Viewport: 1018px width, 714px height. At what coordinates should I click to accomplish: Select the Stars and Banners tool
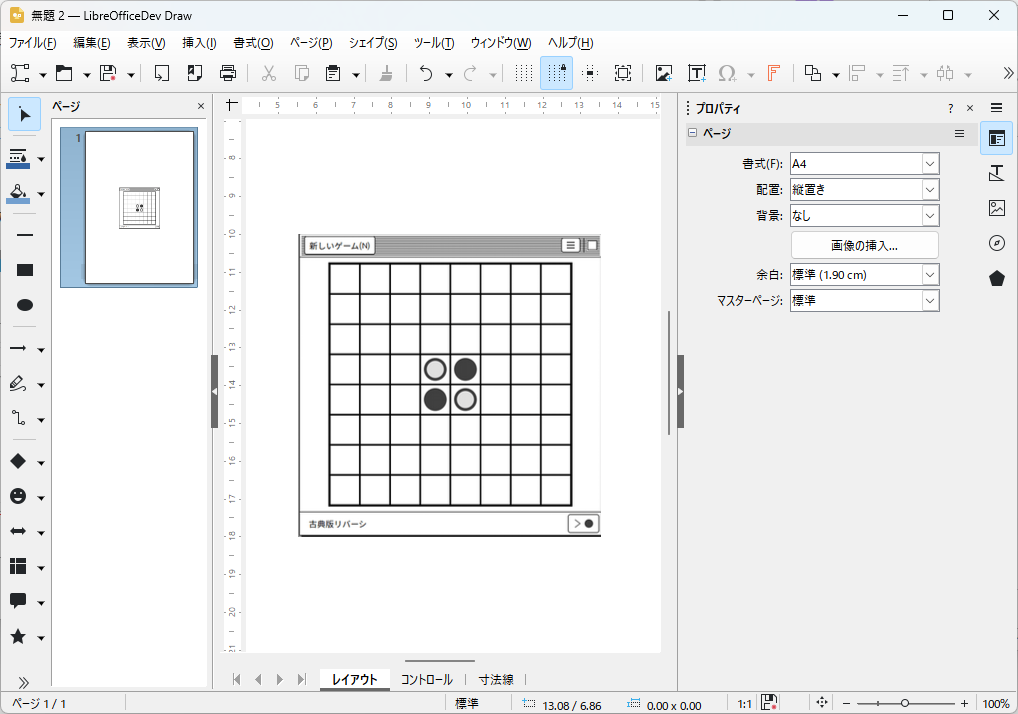click(18, 637)
